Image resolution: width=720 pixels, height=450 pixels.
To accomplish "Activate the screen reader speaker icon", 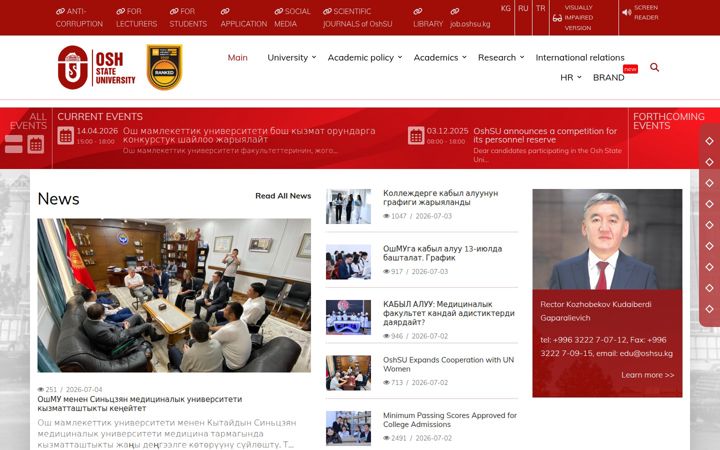I will coord(627,12).
